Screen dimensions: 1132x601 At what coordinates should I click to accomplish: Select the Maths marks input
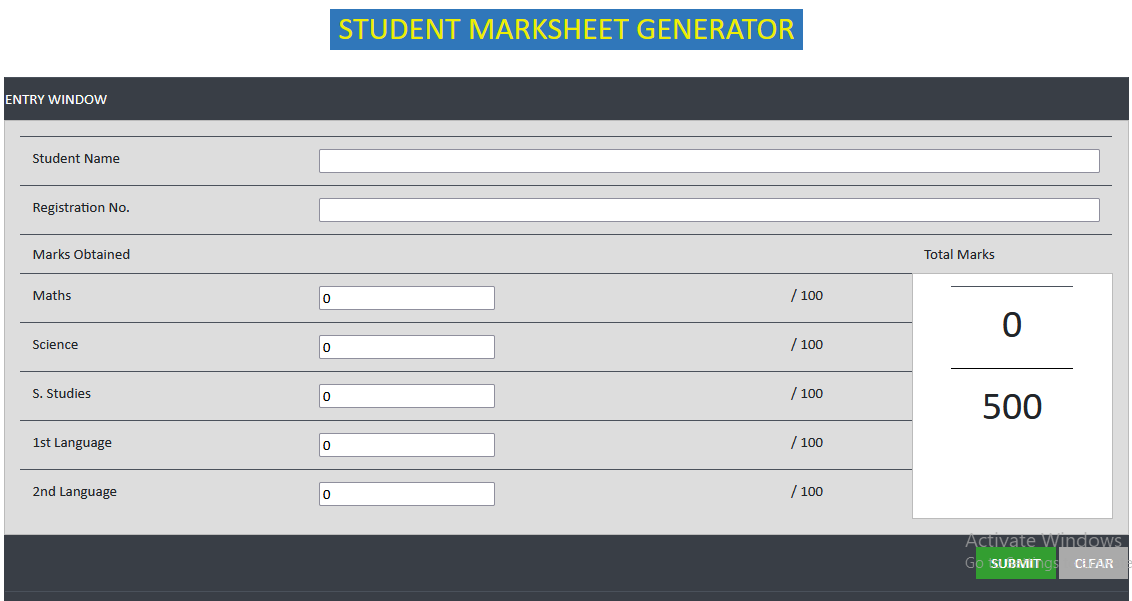406,298
